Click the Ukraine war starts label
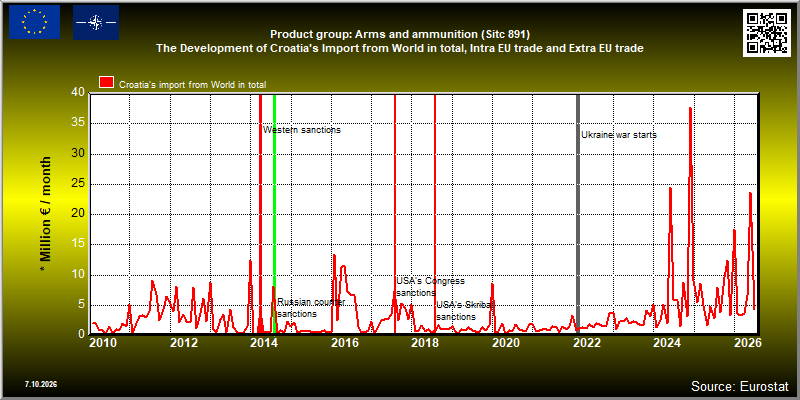Viewport: 800px width, 400px height. point(619,135)
